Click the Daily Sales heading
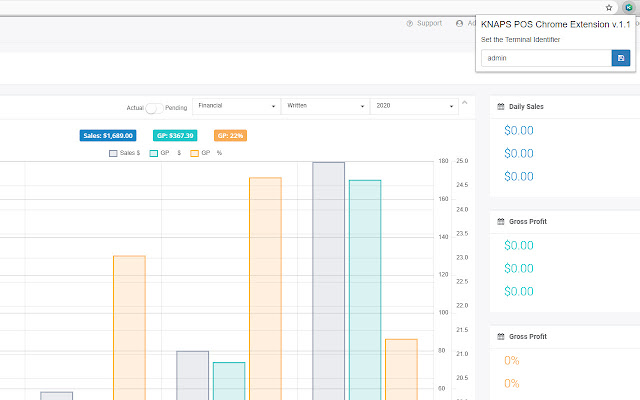The width and height of the screenshot is (640, 400). pyautogui.click(x=526, y=107)
